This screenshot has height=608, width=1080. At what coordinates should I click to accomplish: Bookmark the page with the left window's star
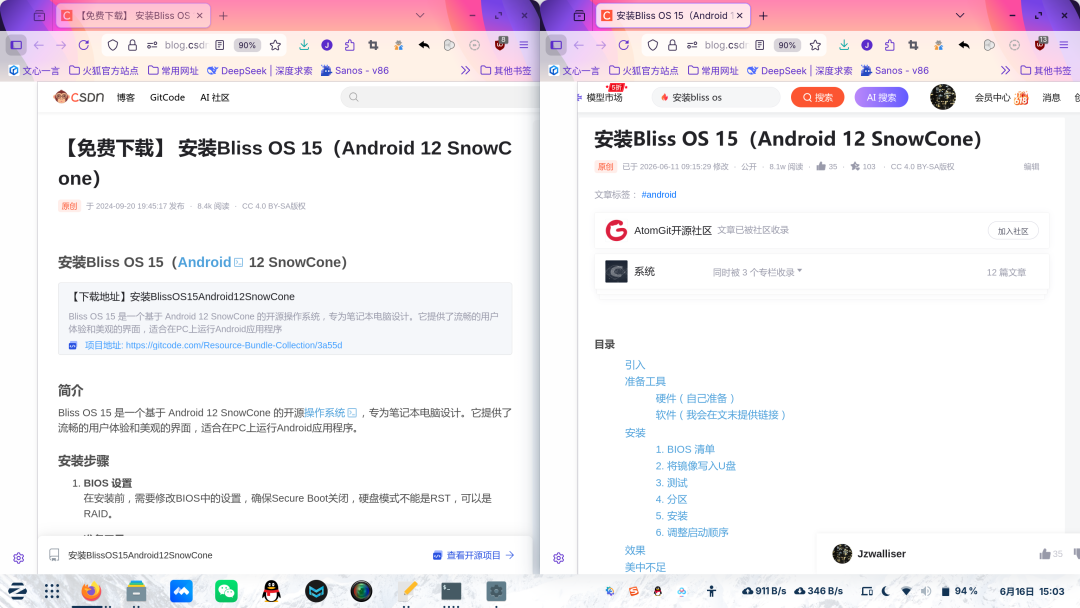[x=276, y=45]
